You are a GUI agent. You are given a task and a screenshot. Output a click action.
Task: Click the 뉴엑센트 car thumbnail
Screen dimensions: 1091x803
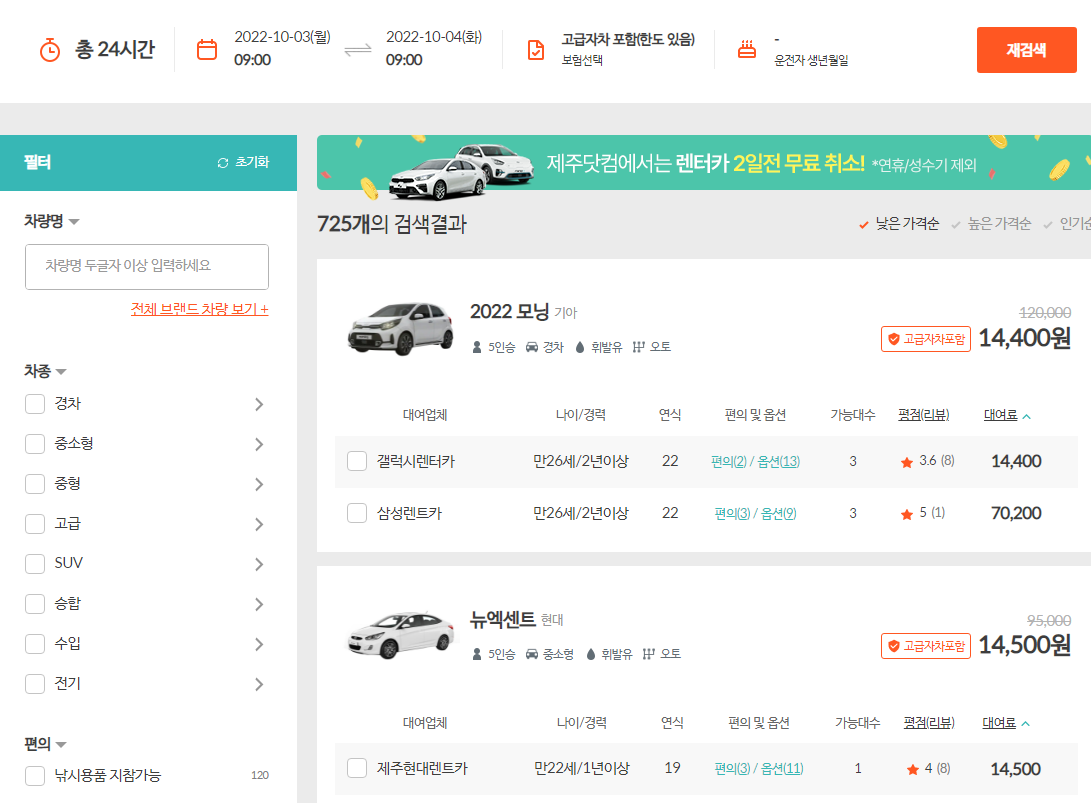click(400, 635)
